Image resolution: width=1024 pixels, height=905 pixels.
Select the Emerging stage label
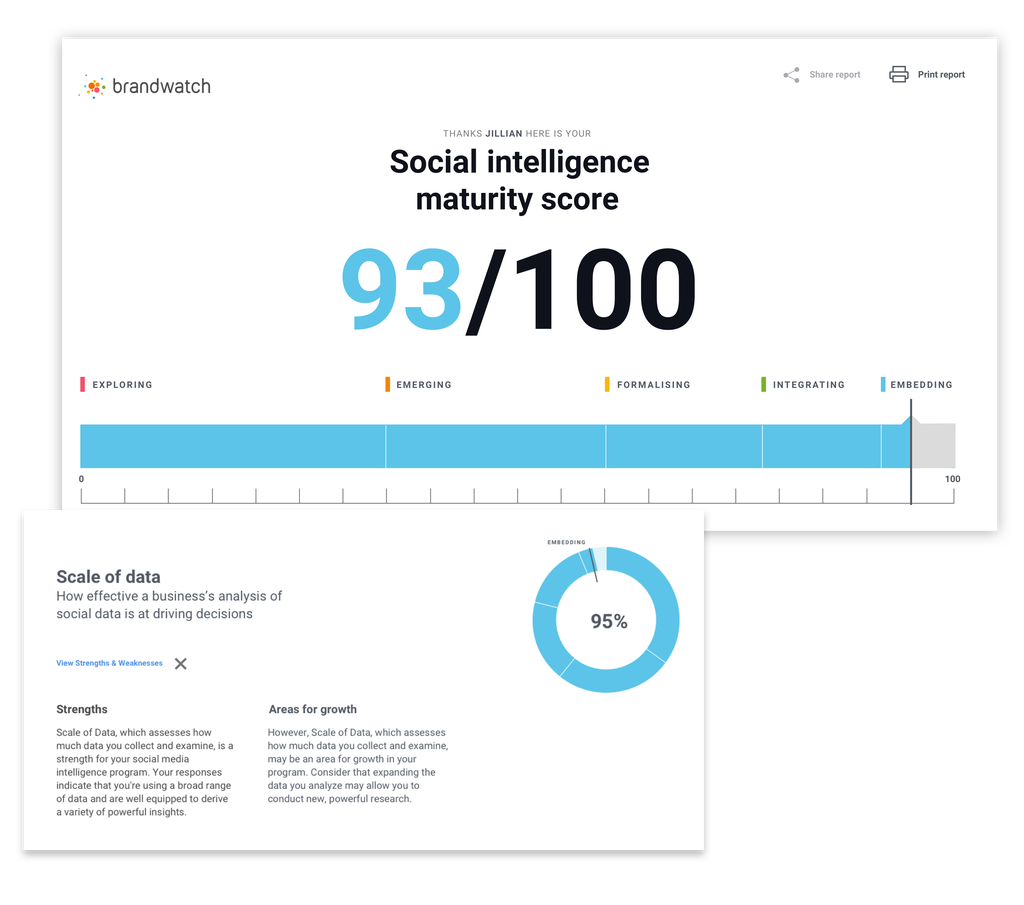(424, 385)
